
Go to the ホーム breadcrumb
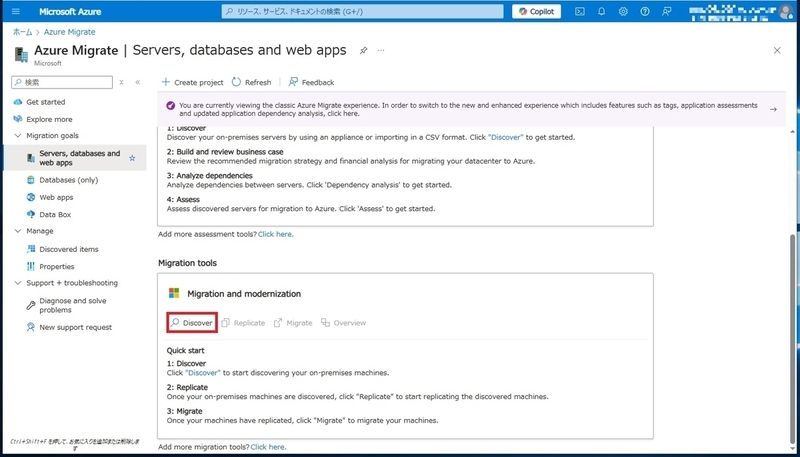[22, 32]
